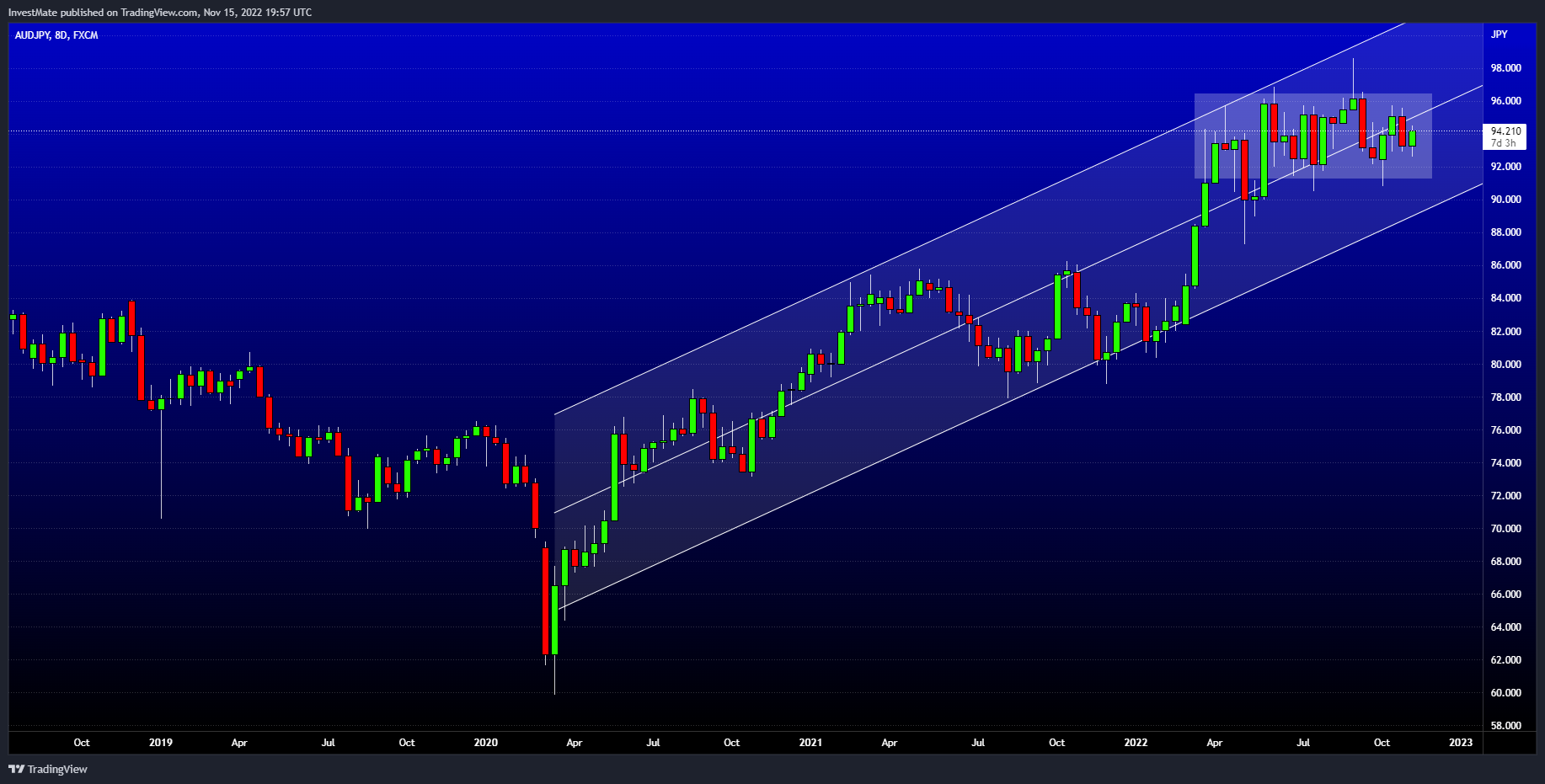Image resolution: width=1545 pixels, height=784 pixels.
Task: Click the TradingView logo at the bottom left
Action: pos(48,769)
